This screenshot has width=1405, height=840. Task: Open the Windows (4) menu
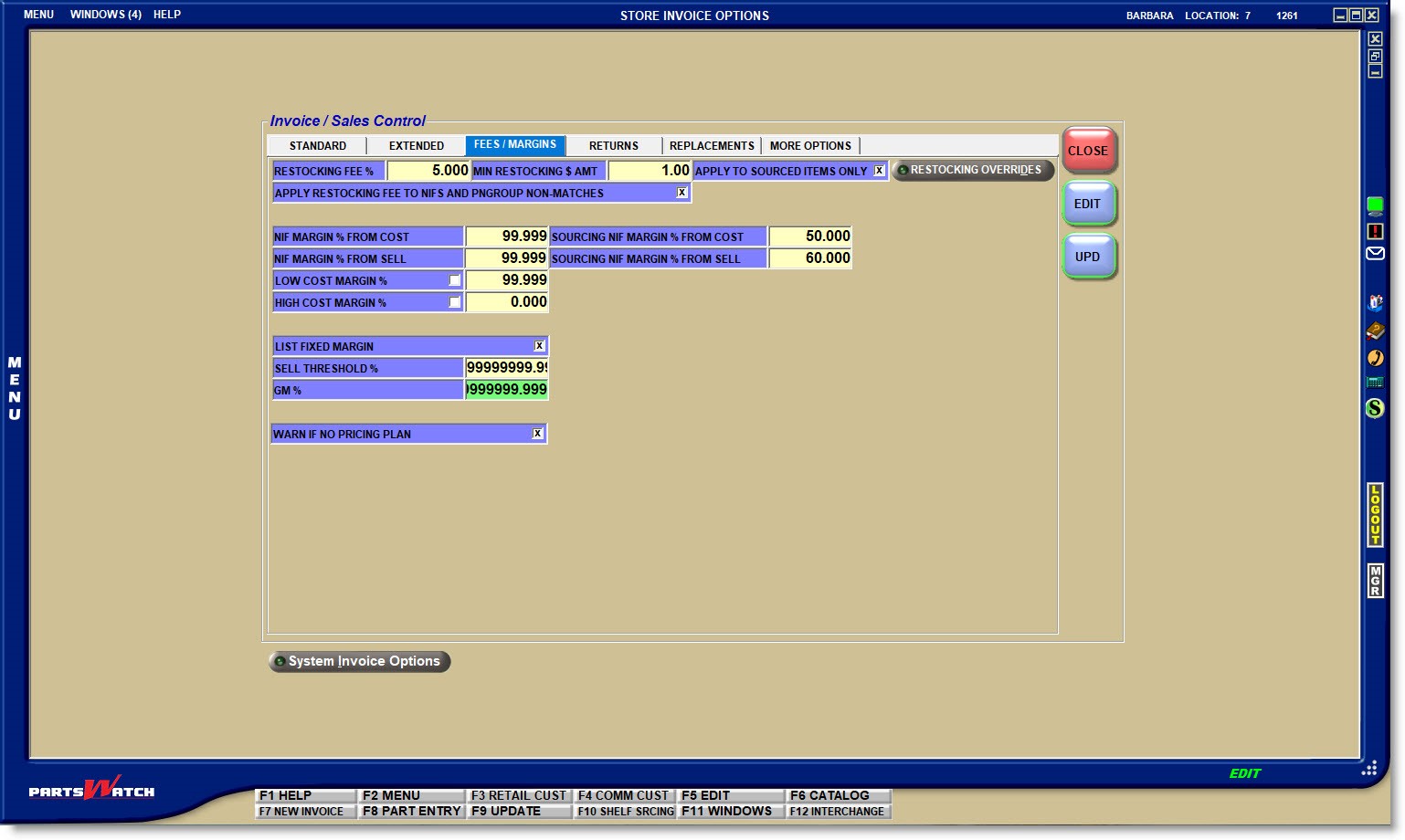[105, 15]
